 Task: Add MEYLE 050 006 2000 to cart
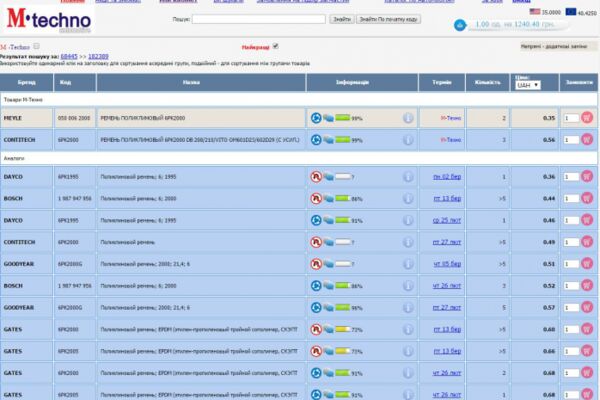coord(587,118)
